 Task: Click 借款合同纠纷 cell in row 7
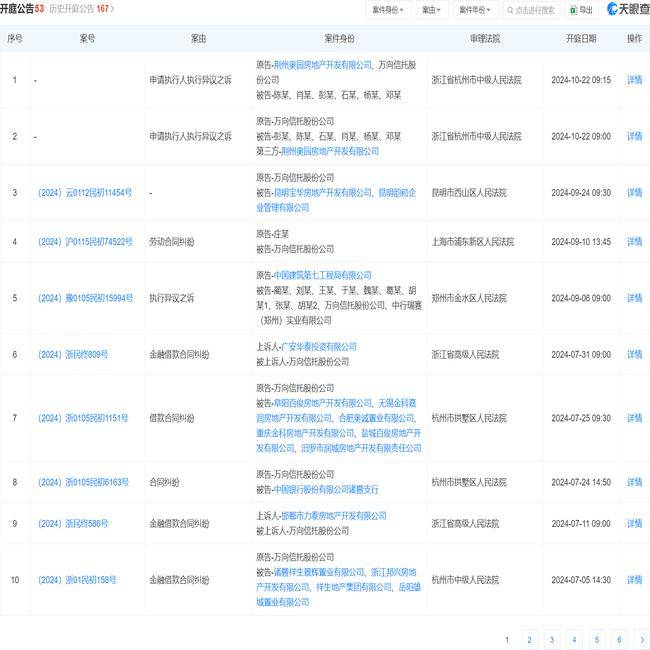172,418
